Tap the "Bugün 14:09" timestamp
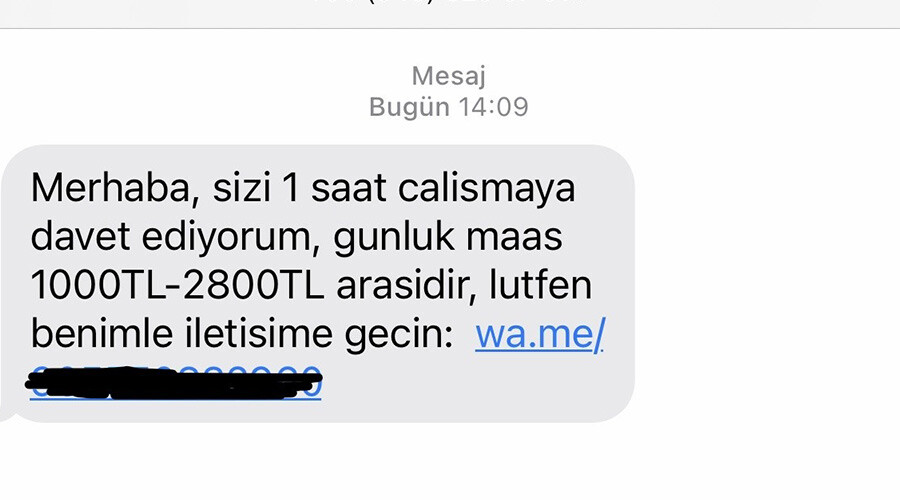Screen dimensions: 900x500 coord(449,107)
